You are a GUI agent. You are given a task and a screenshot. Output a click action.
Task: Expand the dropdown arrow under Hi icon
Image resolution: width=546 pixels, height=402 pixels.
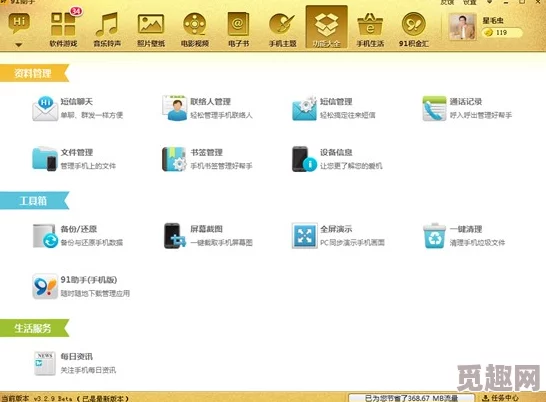pos(19,45)
